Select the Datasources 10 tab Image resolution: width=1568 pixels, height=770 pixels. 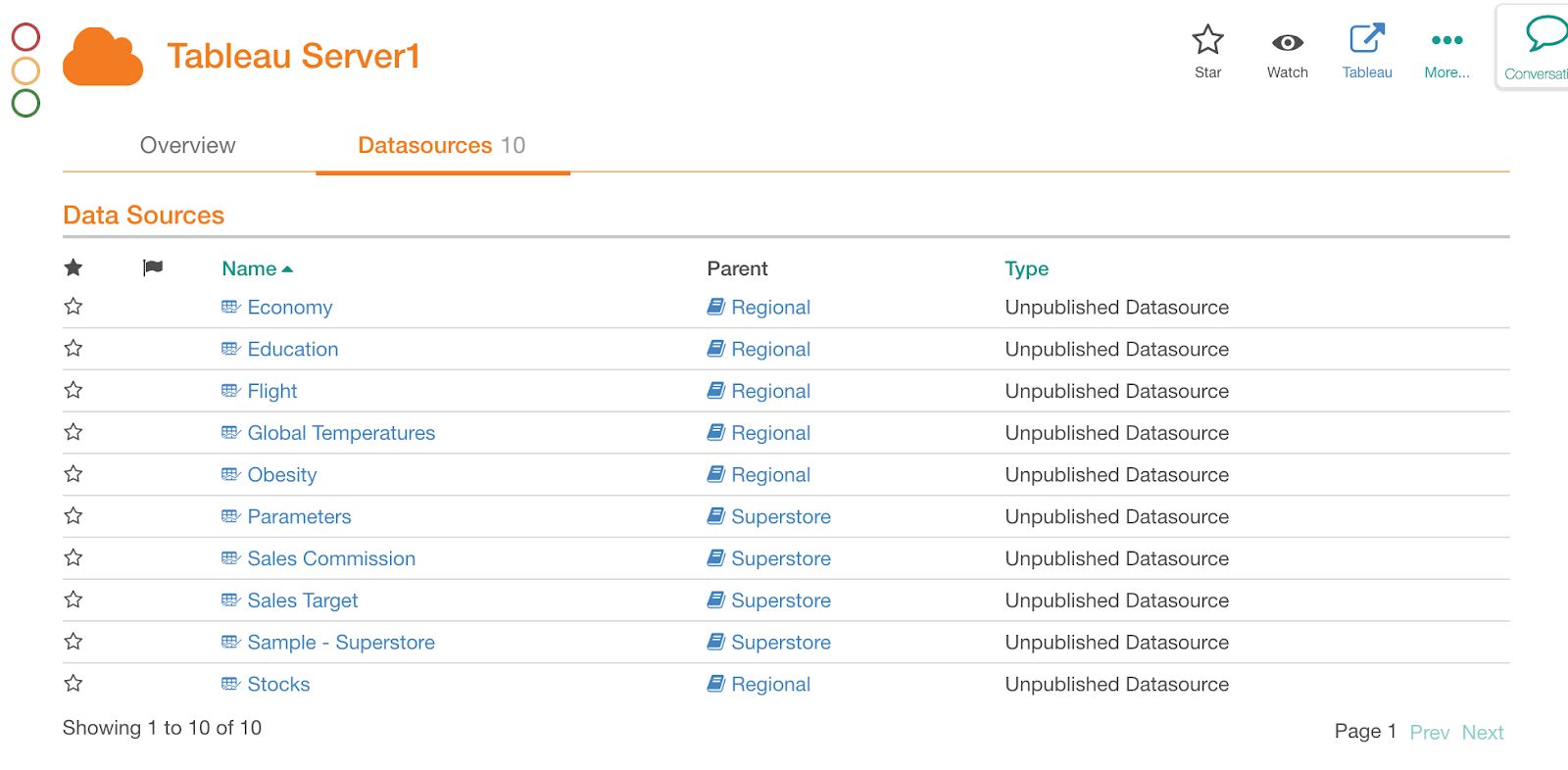(x=441, y=145)
